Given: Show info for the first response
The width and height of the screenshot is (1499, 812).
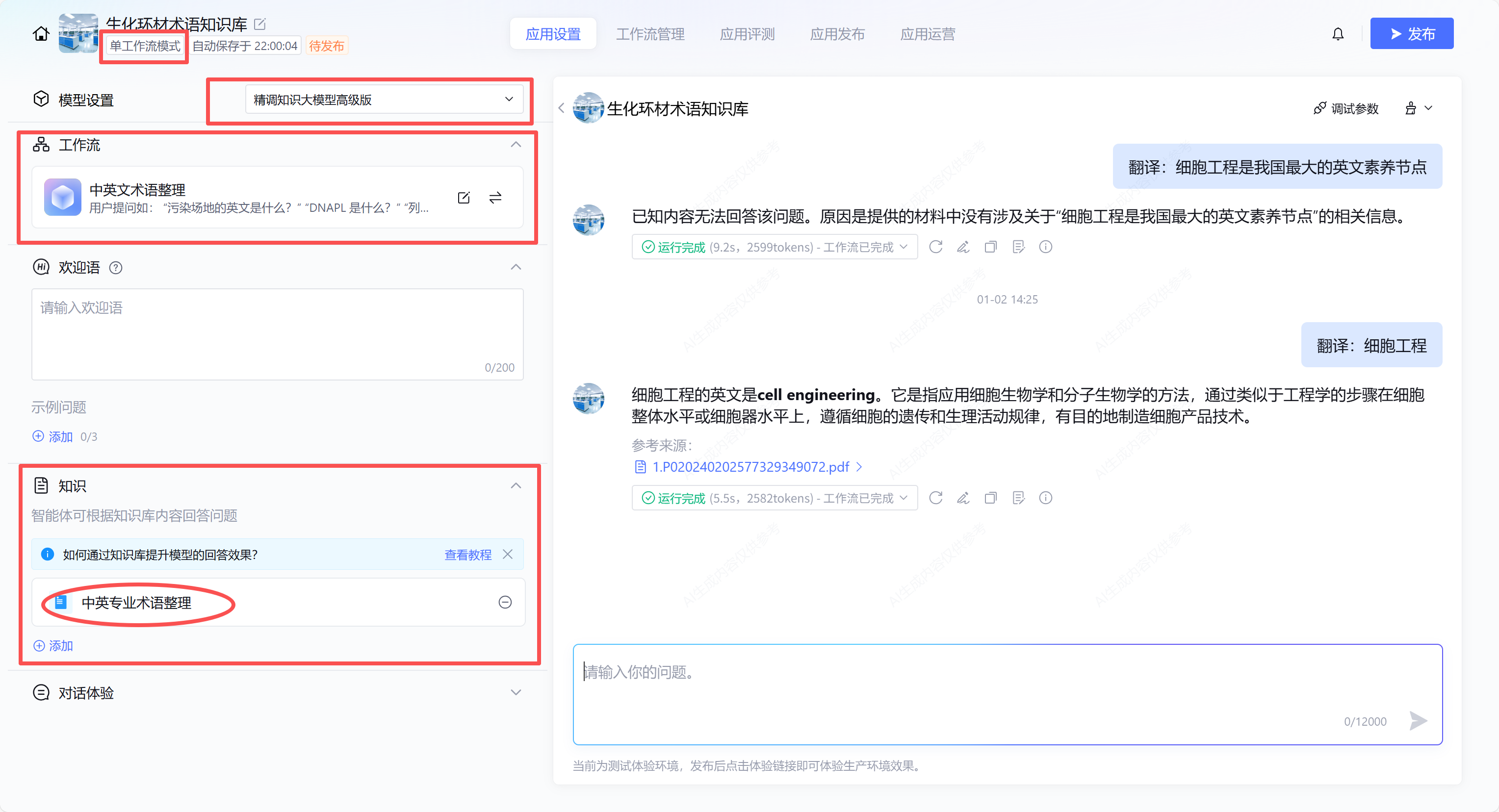Looking at the screenshot, I should coord(1045,247).
